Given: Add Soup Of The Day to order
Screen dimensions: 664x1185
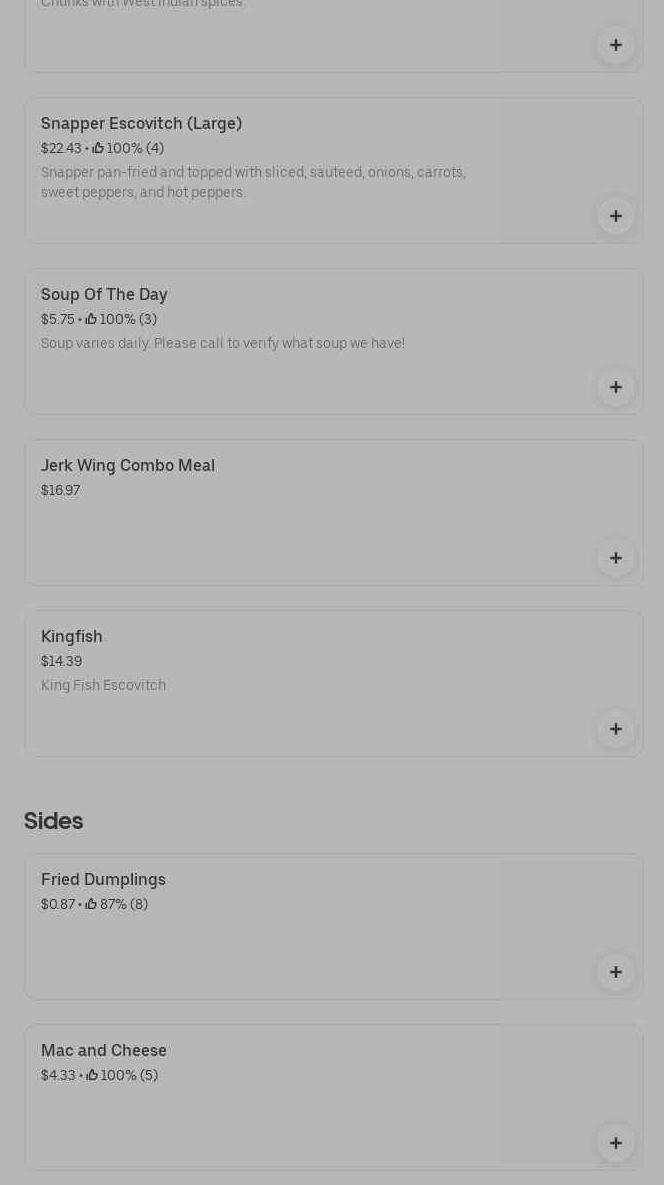Looking at the screenshot, I should coord(615,387).
